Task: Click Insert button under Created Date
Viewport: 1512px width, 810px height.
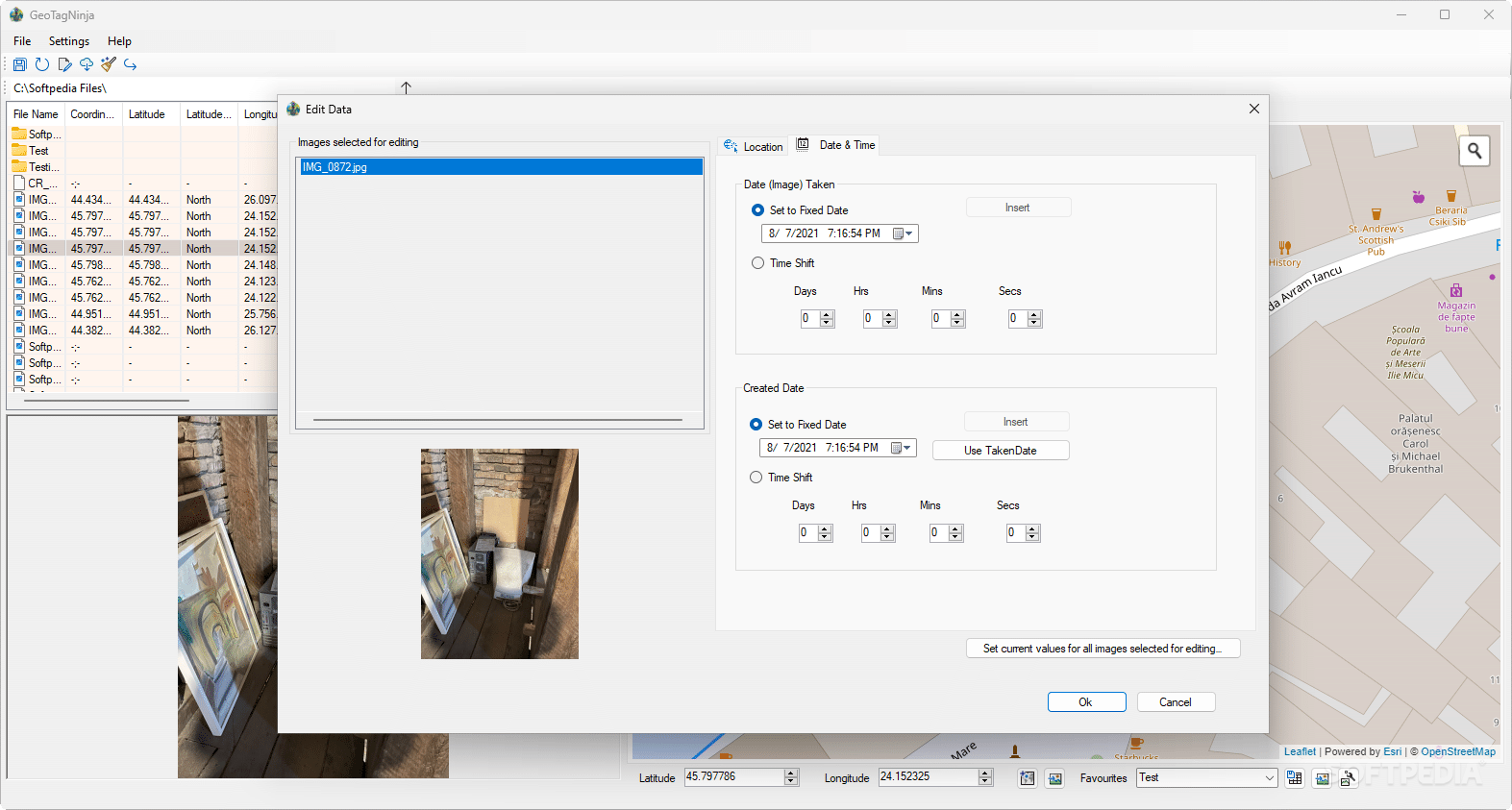Action: tap(1016, 422)
